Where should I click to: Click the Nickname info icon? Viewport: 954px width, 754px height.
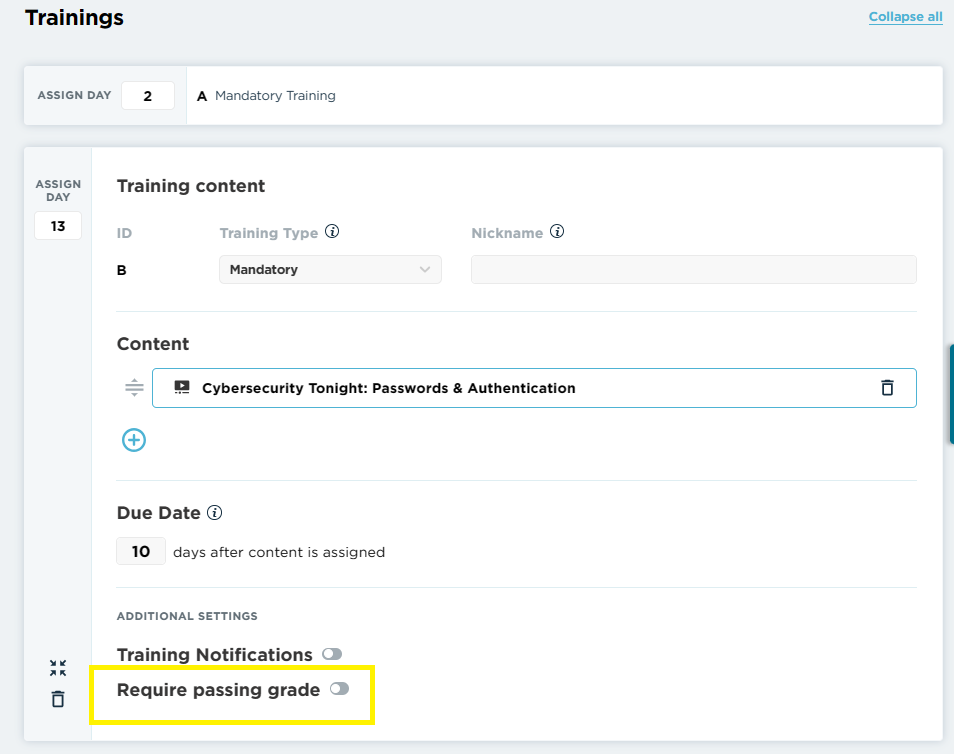pos(557,232)
